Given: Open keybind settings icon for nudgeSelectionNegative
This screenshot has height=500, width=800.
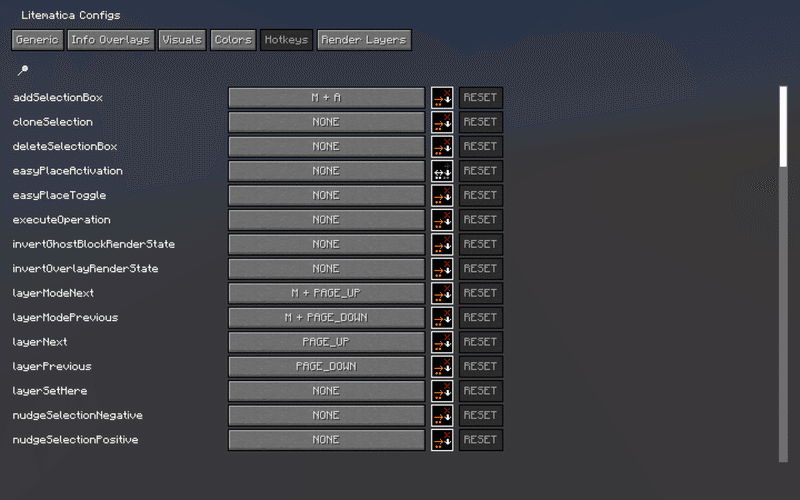Looking at the screenshot, I should [x=442, y=415].
